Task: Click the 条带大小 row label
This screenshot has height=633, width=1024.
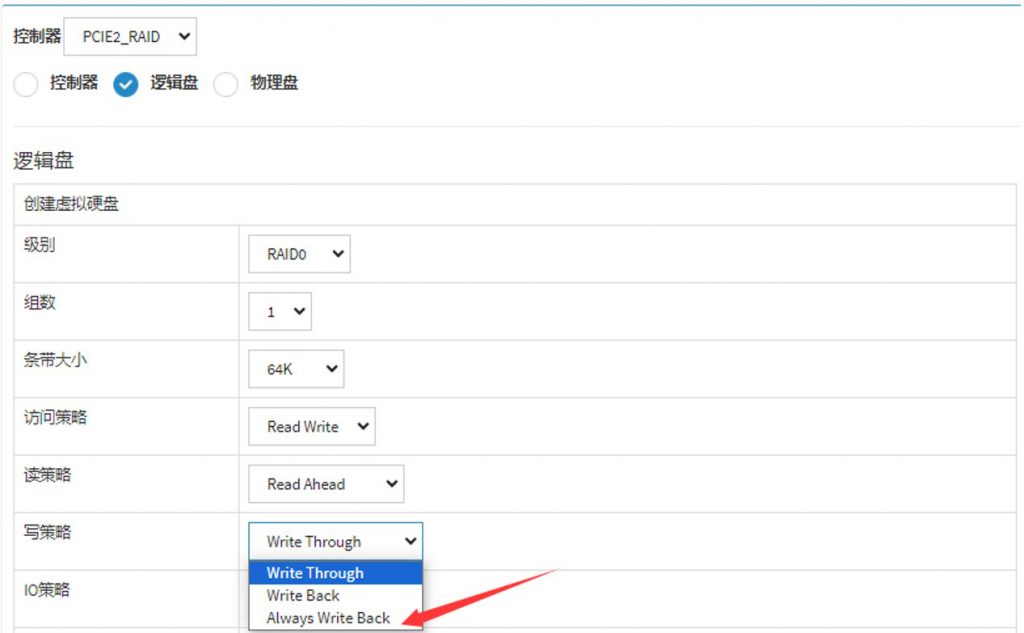Action: point(55,360)
